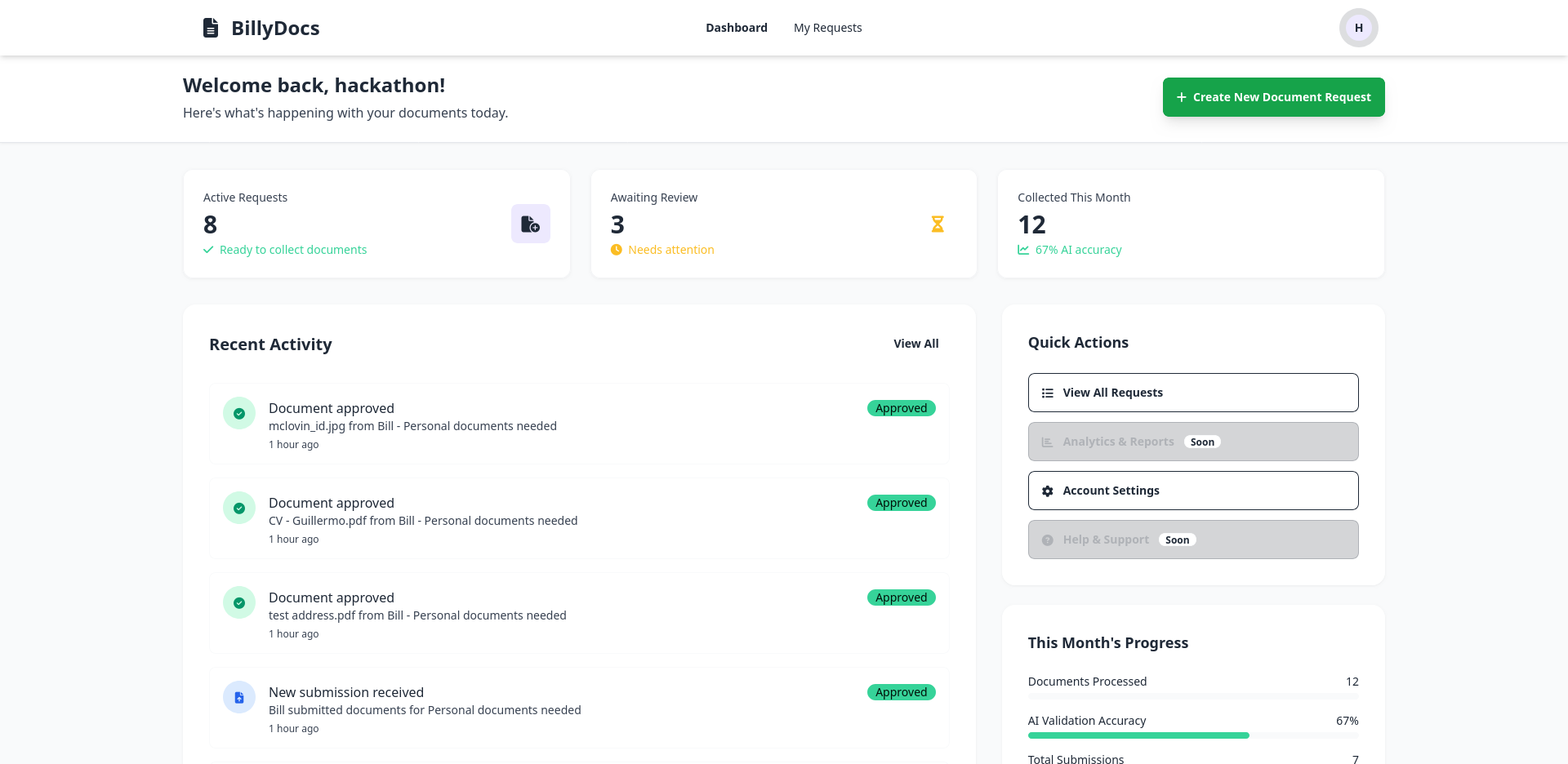Click the Awaiting Review count 3

(x=617, y=224)
